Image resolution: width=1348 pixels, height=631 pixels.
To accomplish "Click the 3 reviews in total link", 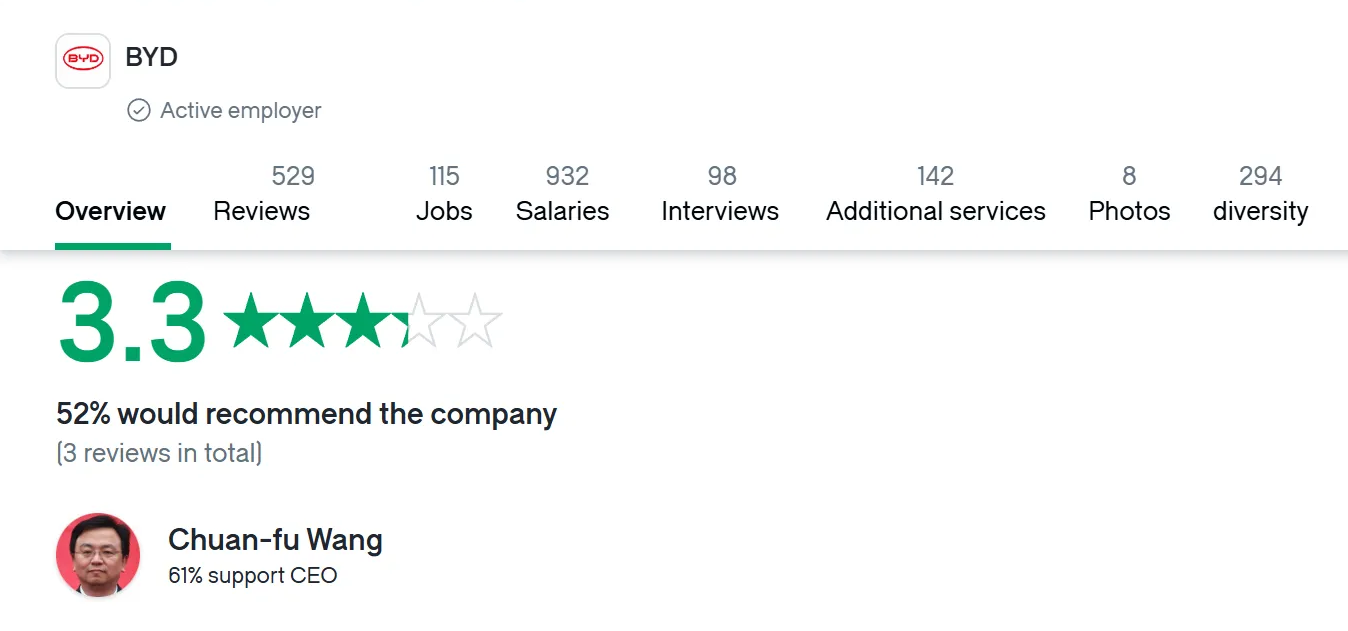I will click(160, 453).
